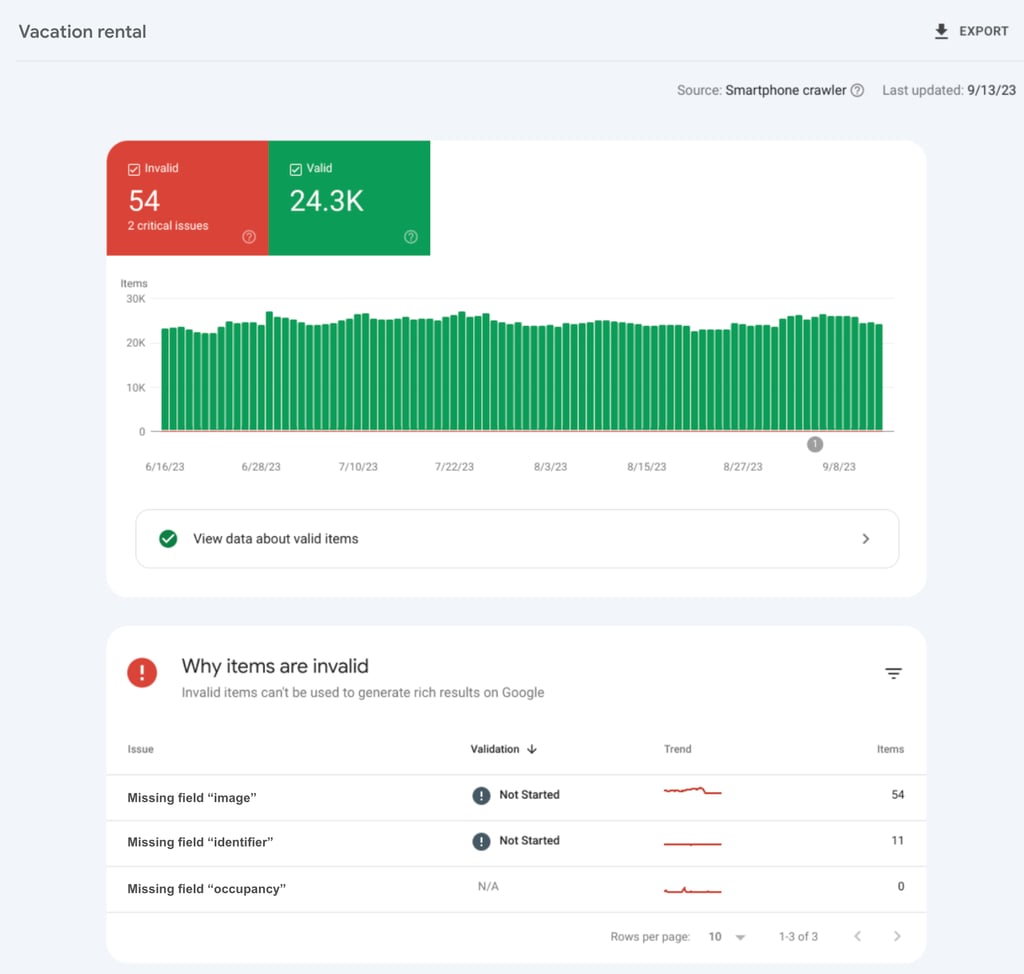Click the Last updated 9/13/23 text
This screenshot has width=1024, height=974.
point(949,90)
